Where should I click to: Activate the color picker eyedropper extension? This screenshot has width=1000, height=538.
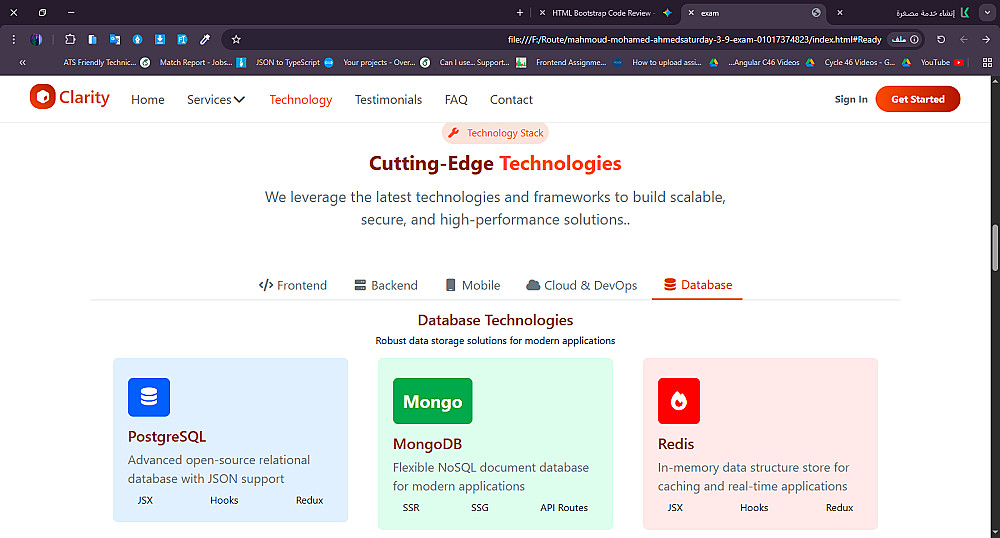click(205, 40)
